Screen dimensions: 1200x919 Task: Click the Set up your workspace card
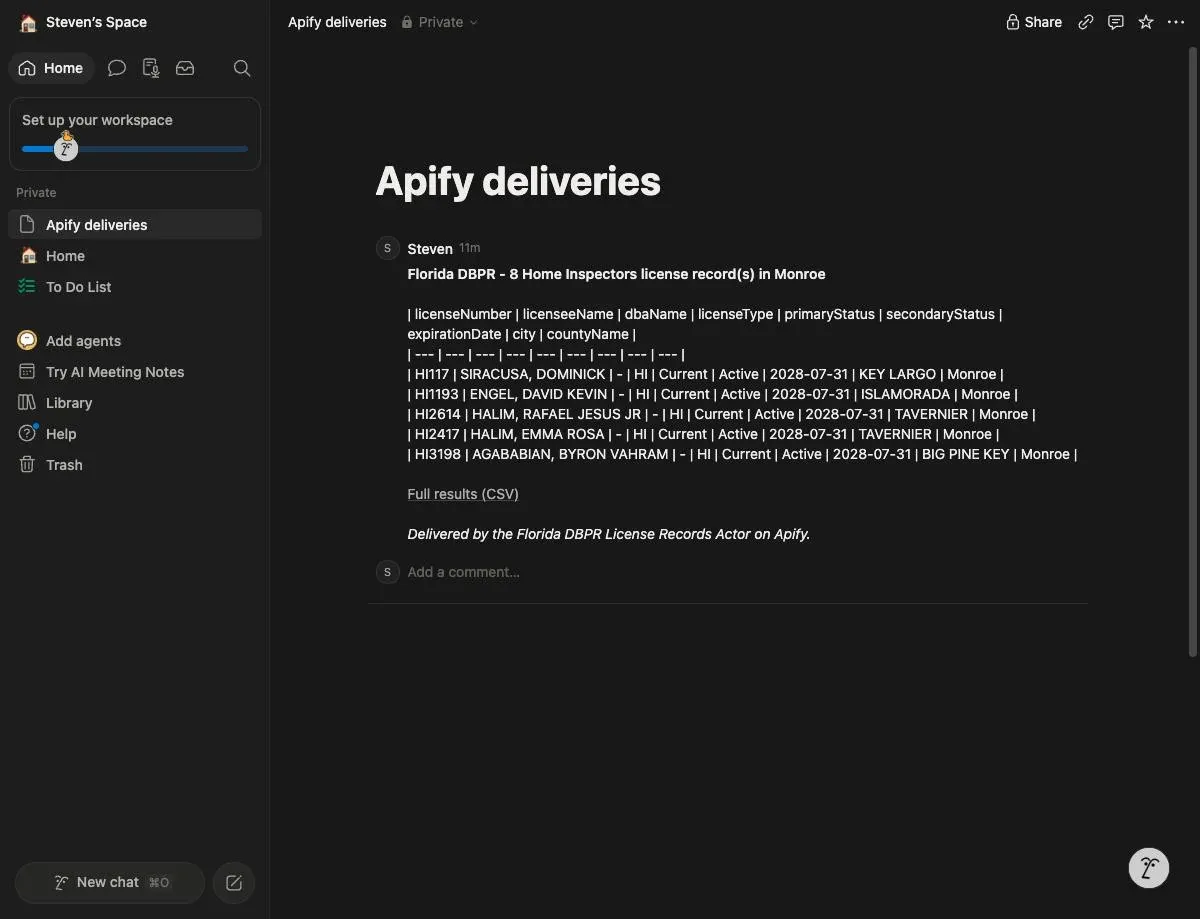click(x=135, y=133)
